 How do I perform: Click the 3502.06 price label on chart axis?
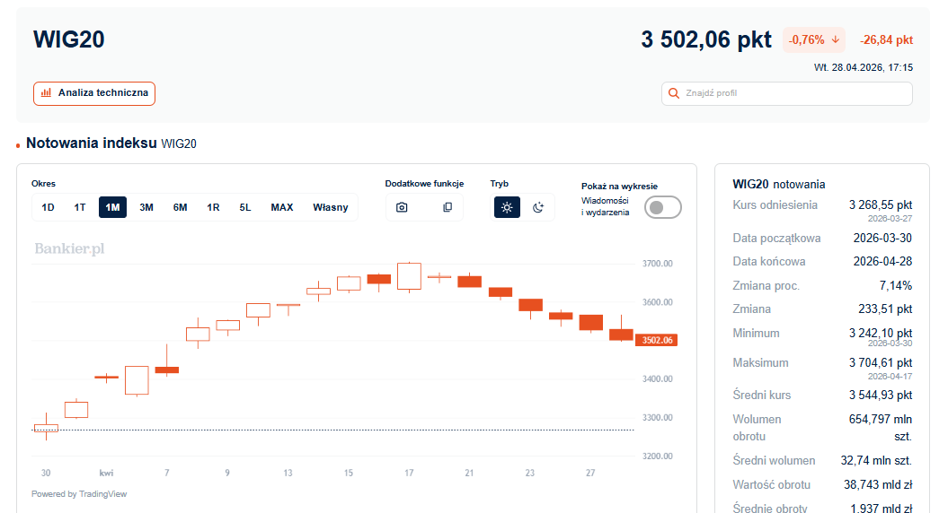pos(657,340)
